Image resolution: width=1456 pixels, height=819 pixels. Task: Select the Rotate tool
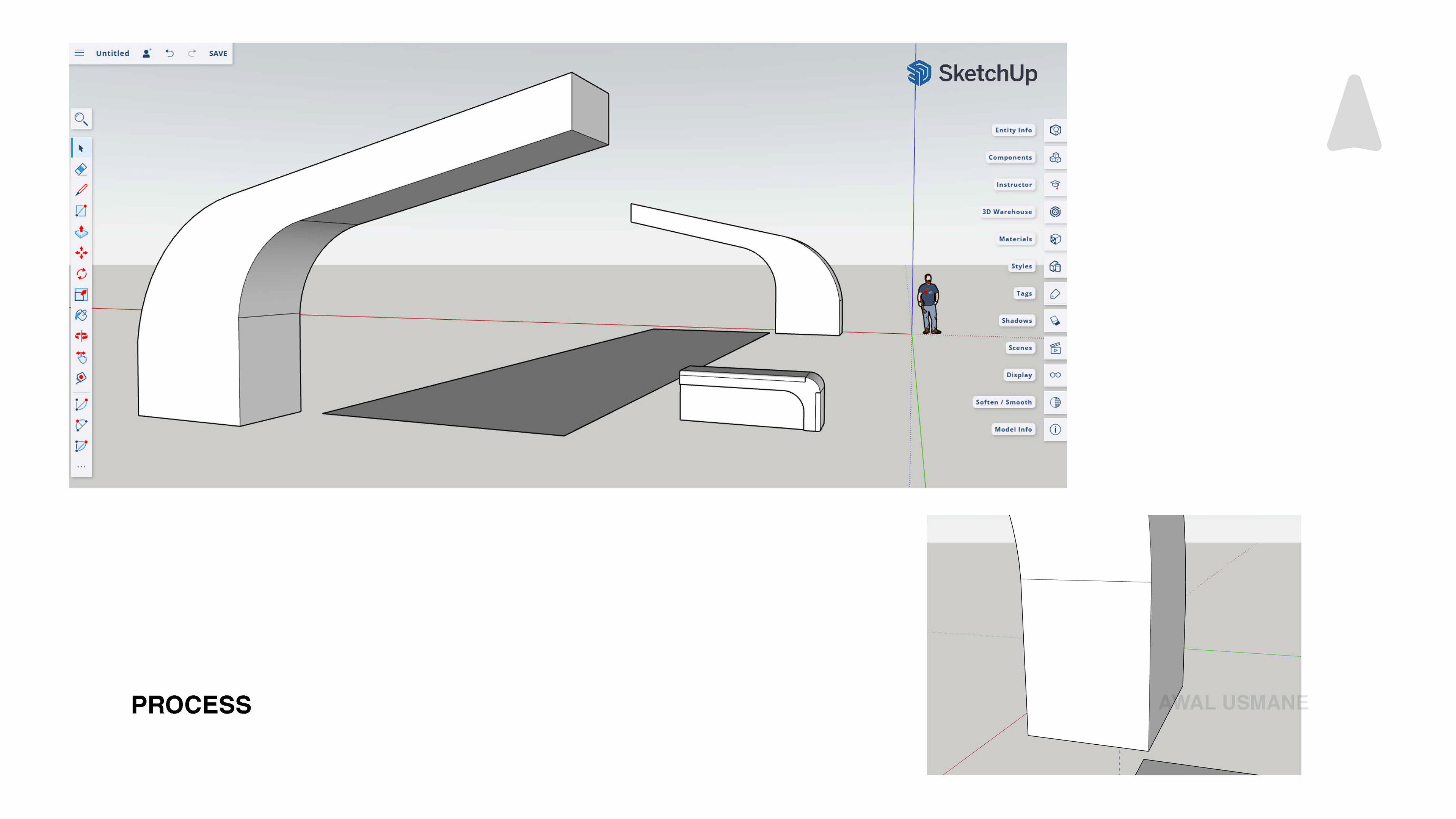click(x=81, y=273)
